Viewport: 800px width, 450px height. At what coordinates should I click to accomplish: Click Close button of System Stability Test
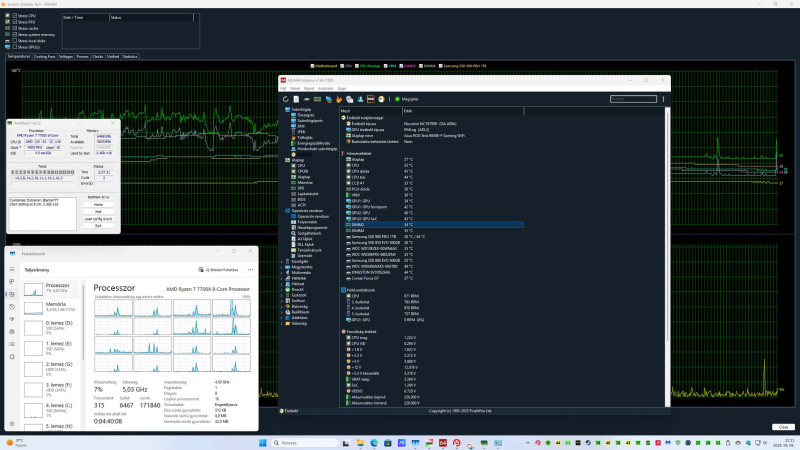pos(783,427)
